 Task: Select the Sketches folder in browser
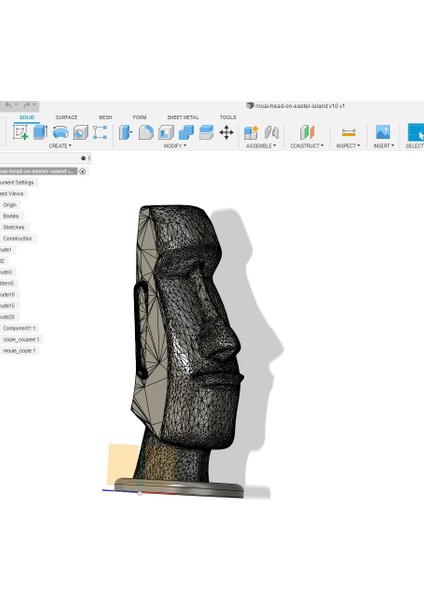coord(13,227)
